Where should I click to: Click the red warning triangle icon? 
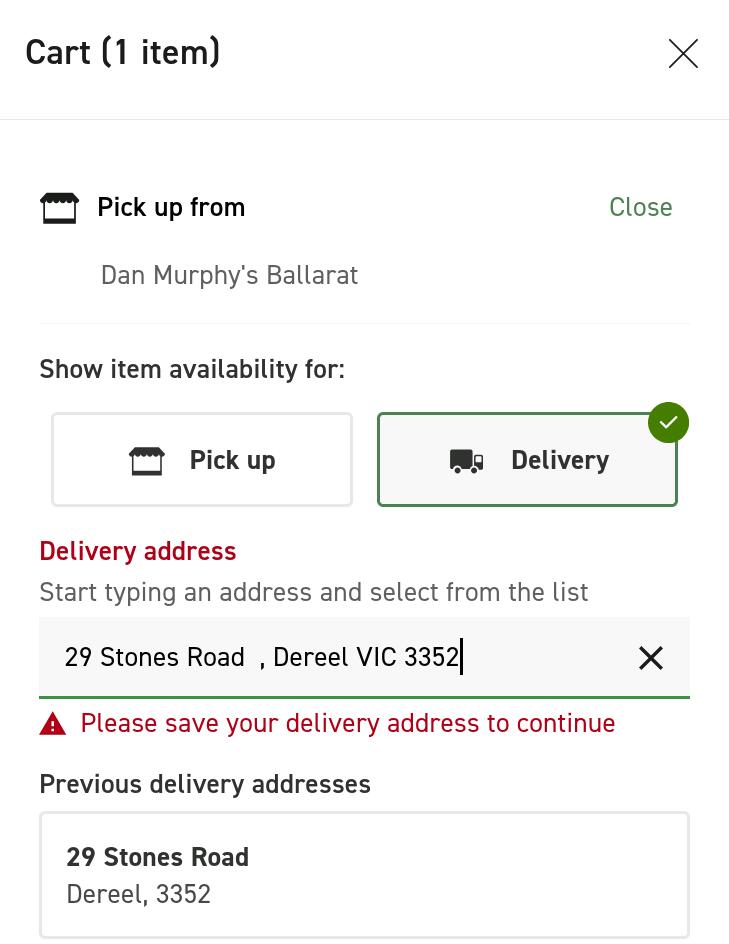point(53,724)
